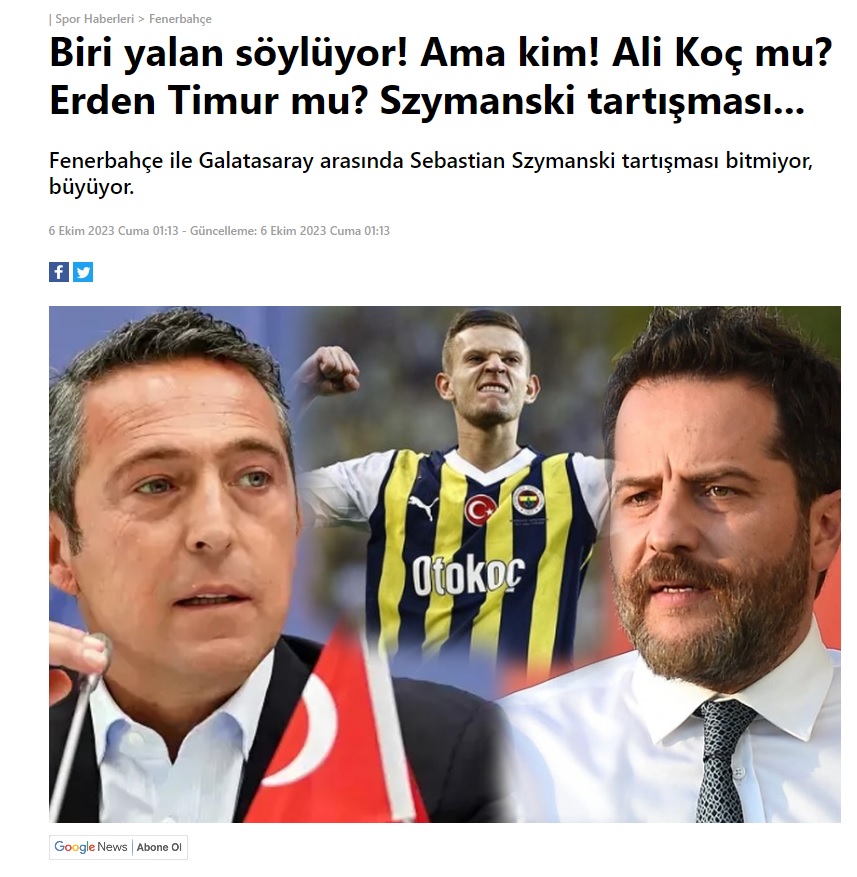This screenshot has width=857, height=877.
Task: Share the article on Twitter
Action: pos(83,272)
